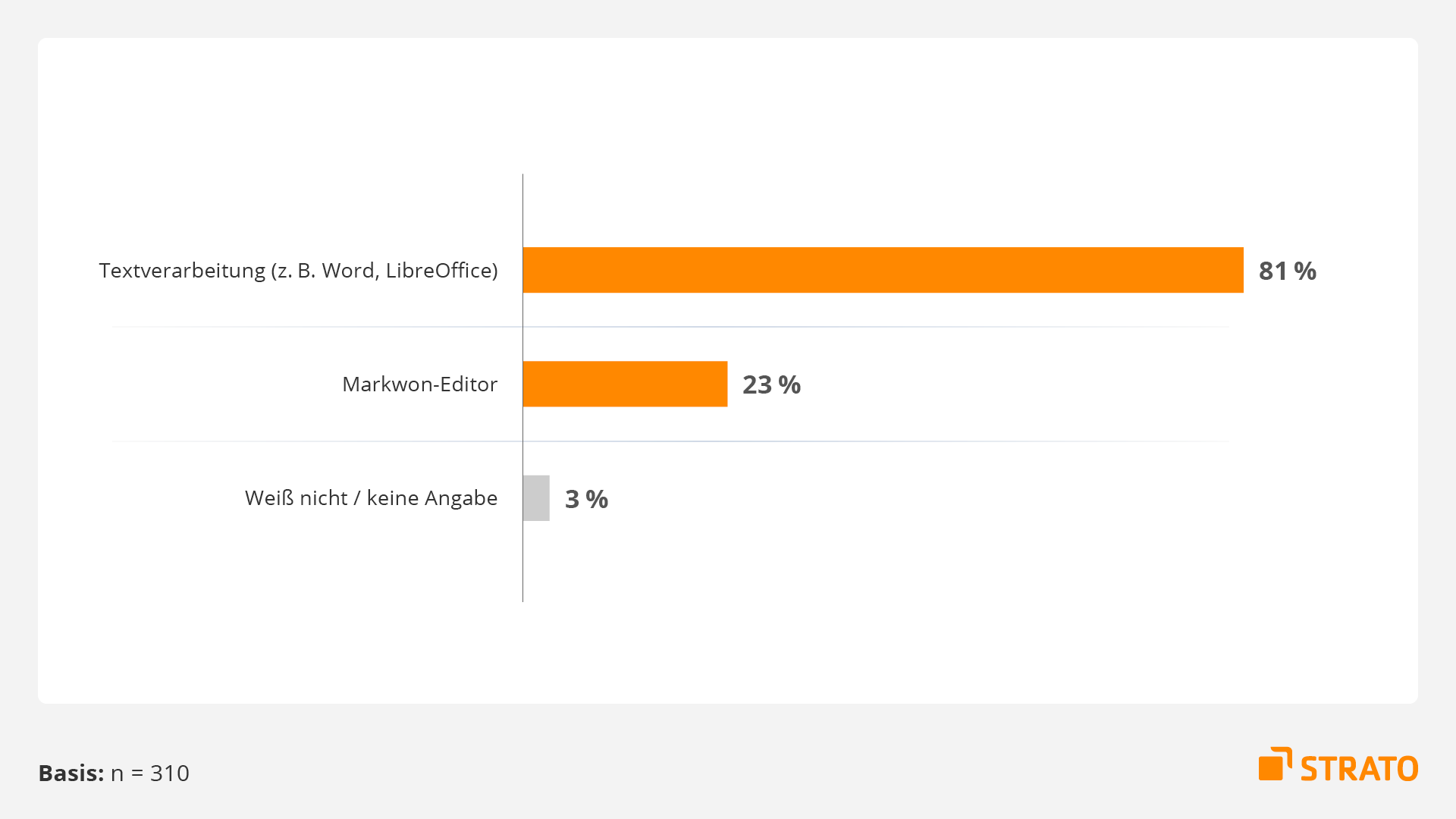Click the divider line below Textverarbeitung row
The width and height of the screenshot is (1456, 819).
point(670,327)
